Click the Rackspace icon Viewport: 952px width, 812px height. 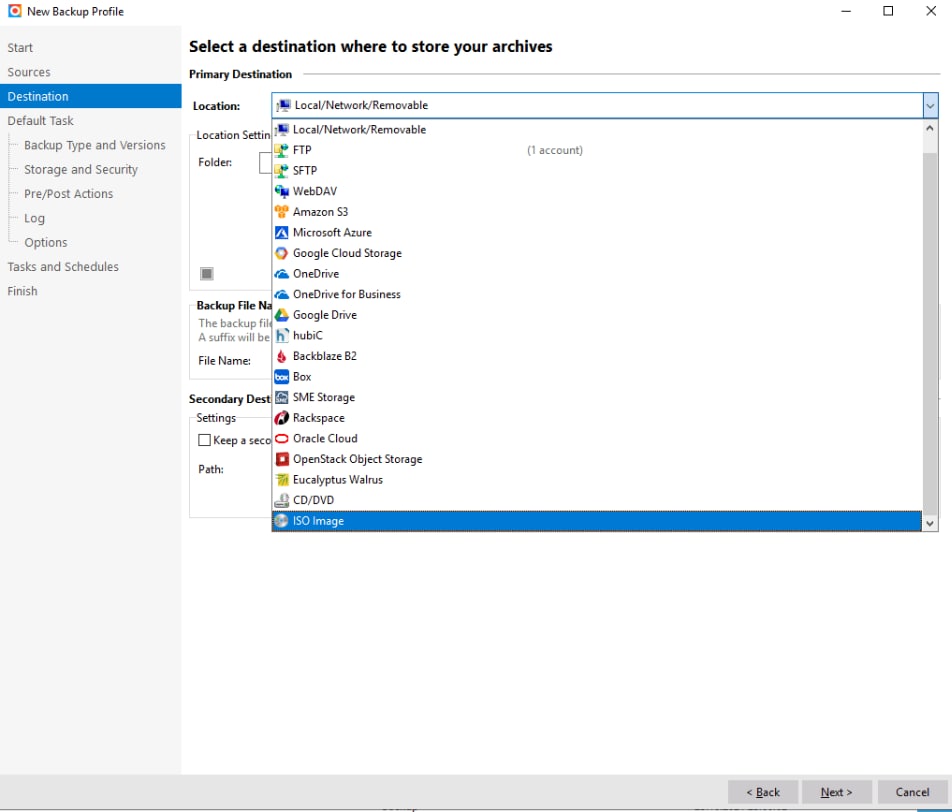click(x=282, y=418)
